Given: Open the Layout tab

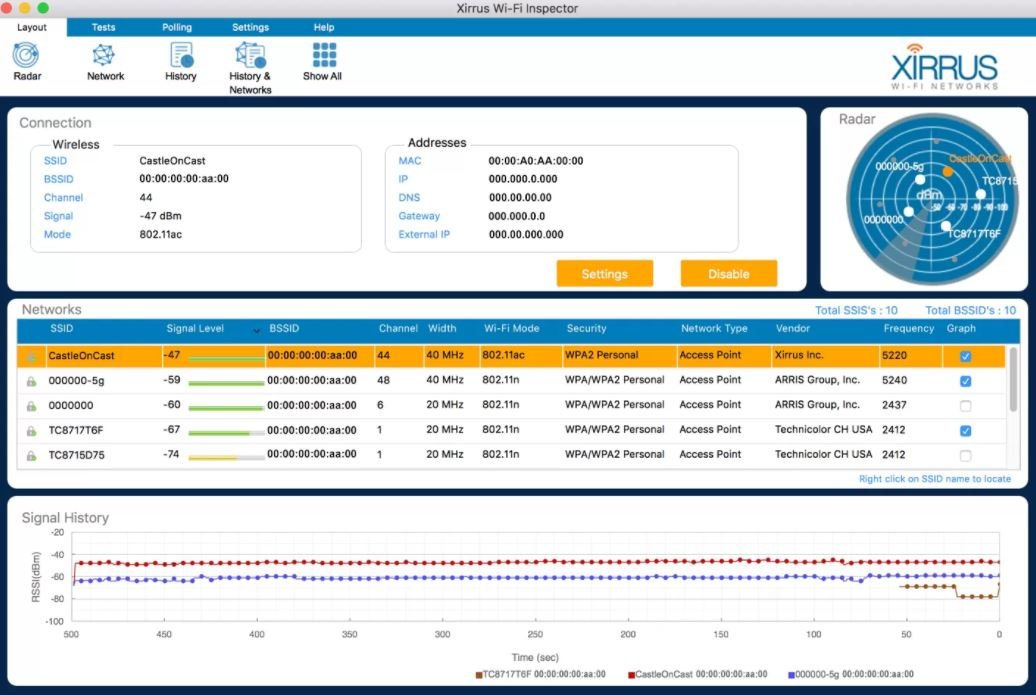Looking at the screenshot, I should (x=32, y=27).
